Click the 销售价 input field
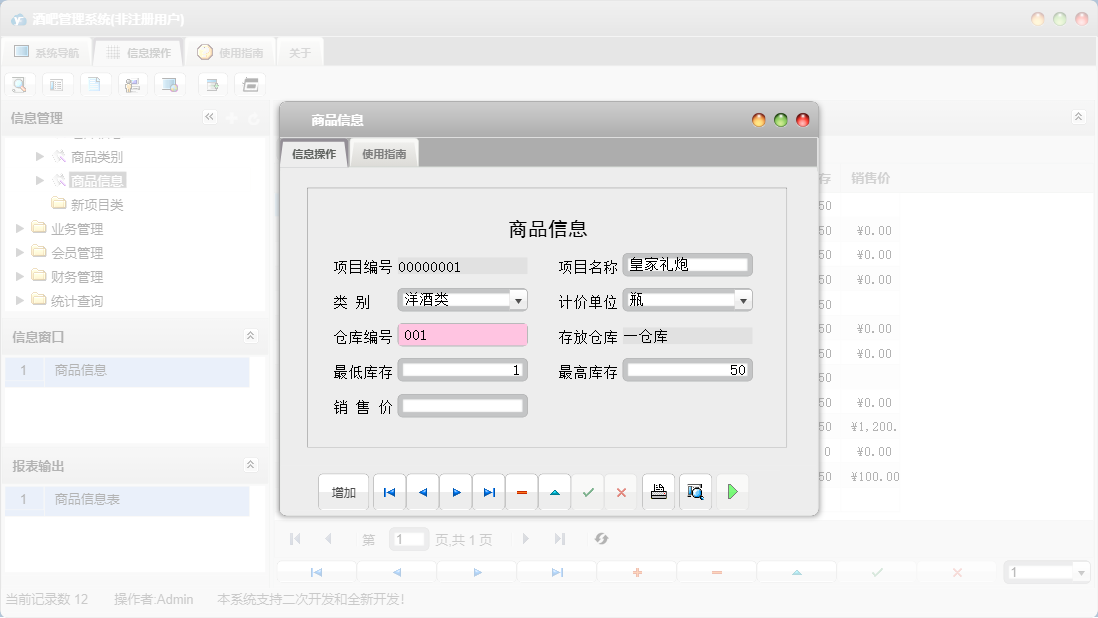1098x618 pixels. pyautogui.click(x=463, y=405)
